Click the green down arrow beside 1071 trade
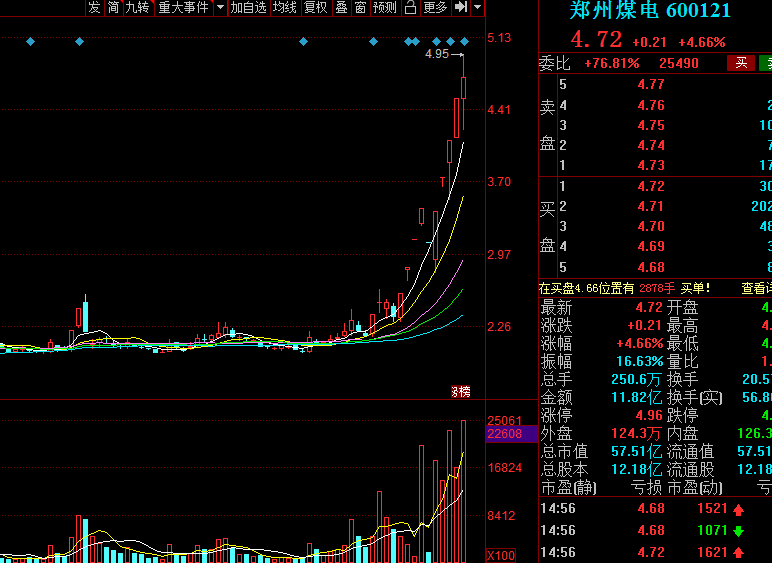The image size is (772, 563). [738, 531]
